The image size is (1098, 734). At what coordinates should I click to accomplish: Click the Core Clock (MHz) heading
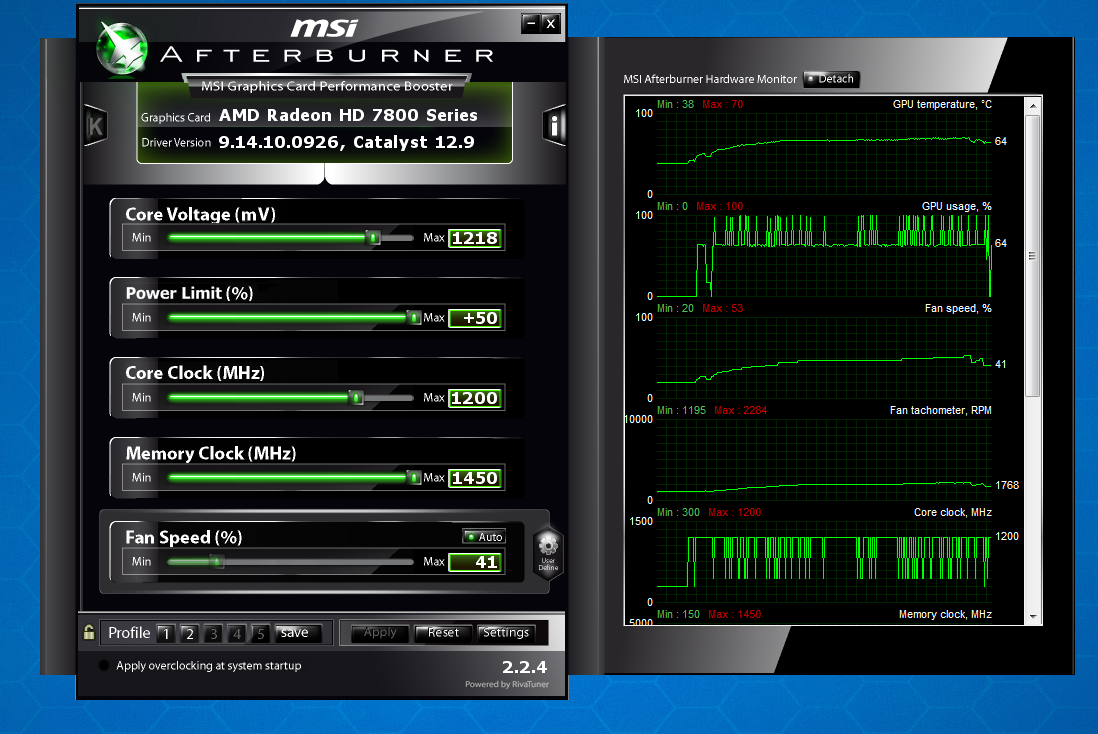click(195, 373)
